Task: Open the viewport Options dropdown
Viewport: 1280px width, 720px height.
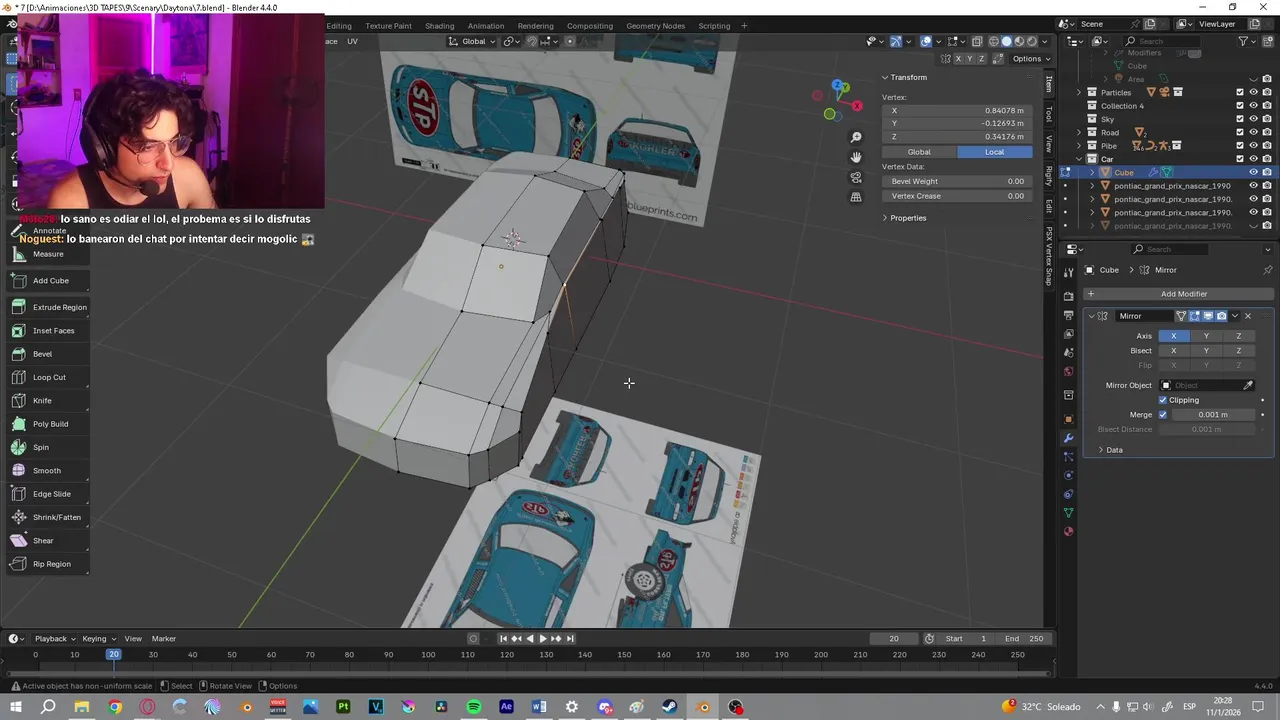Action: click(1030, 59)
